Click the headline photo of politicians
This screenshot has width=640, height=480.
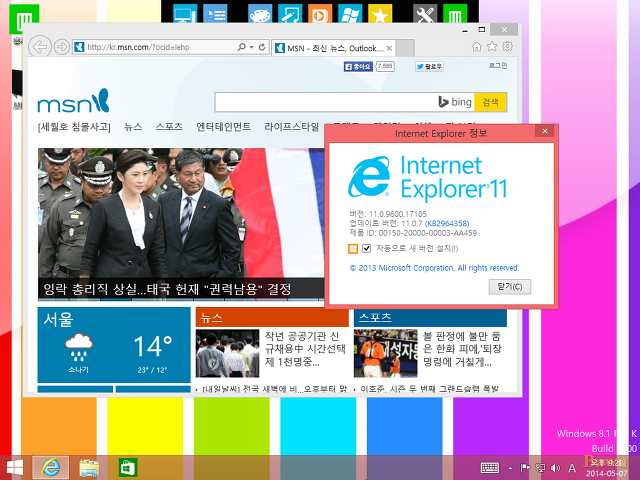[181, 213]
